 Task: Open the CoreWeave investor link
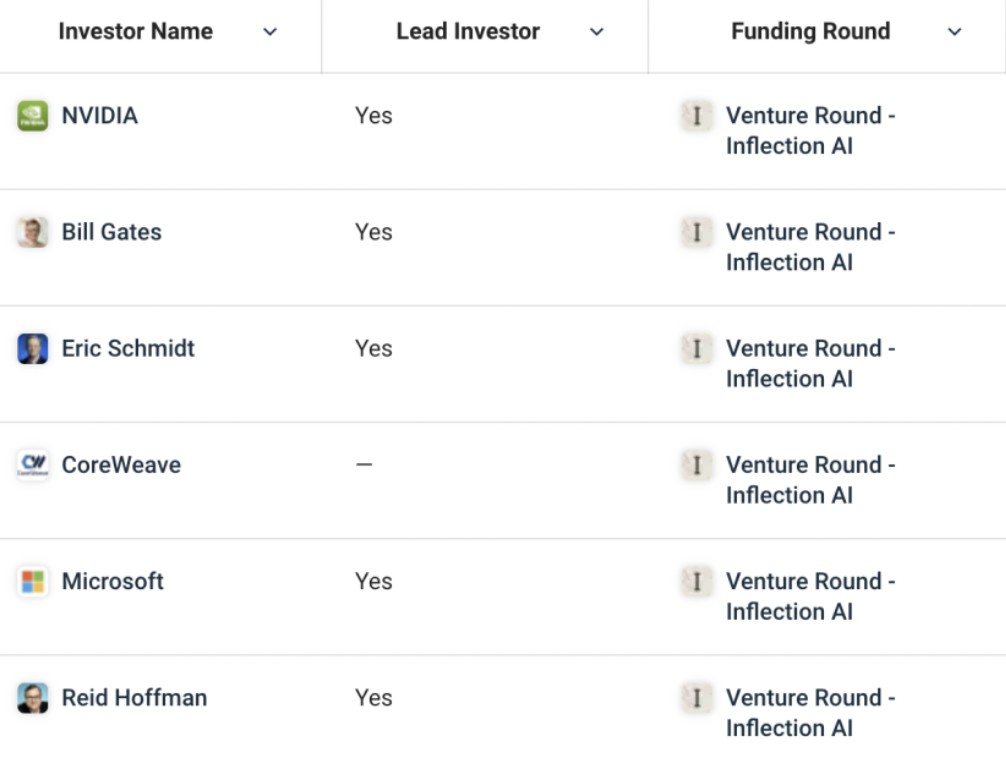tap(121, 465)
